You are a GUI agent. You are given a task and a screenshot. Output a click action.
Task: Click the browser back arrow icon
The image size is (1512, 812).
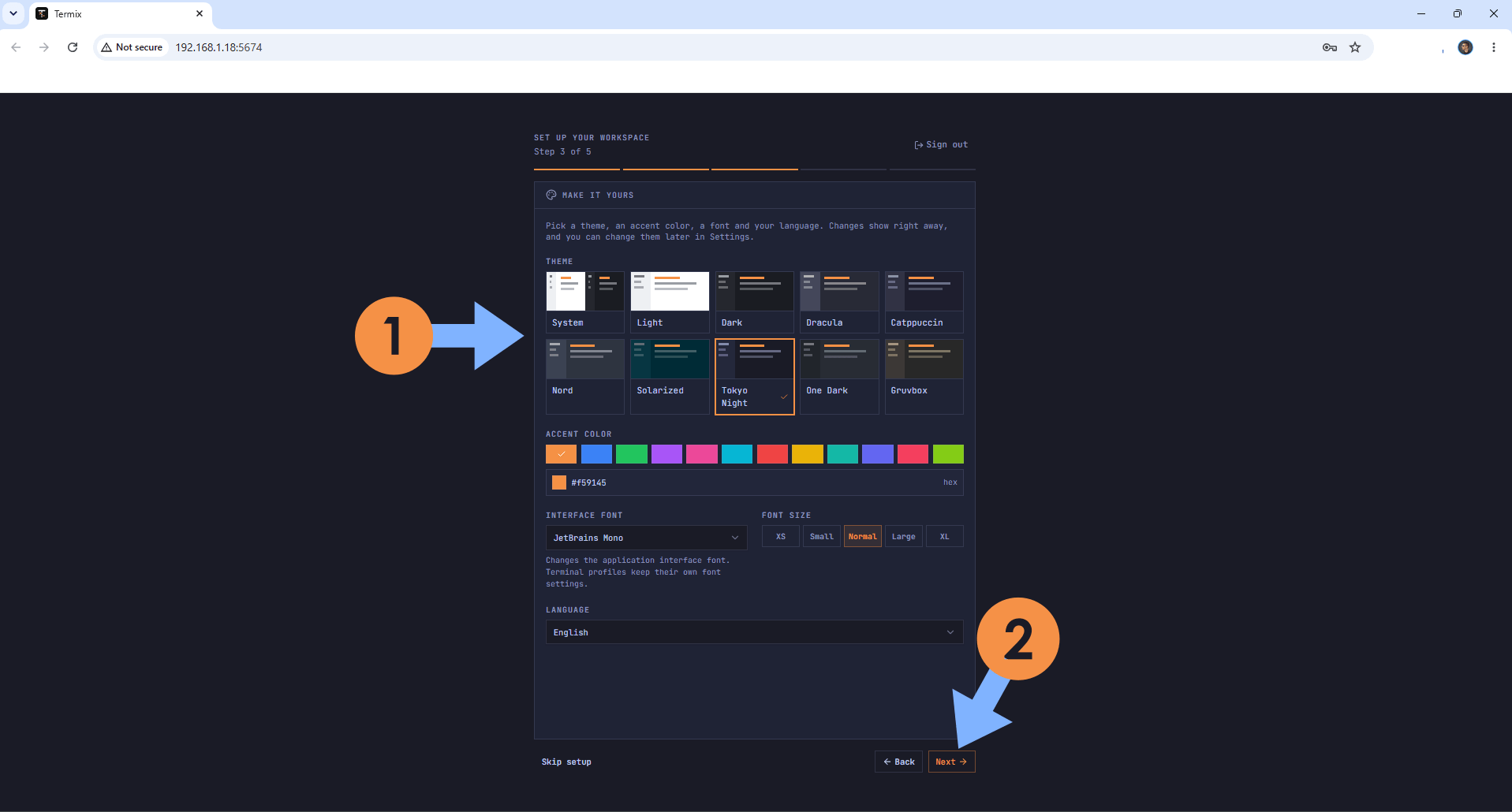[x=16, y=47]
